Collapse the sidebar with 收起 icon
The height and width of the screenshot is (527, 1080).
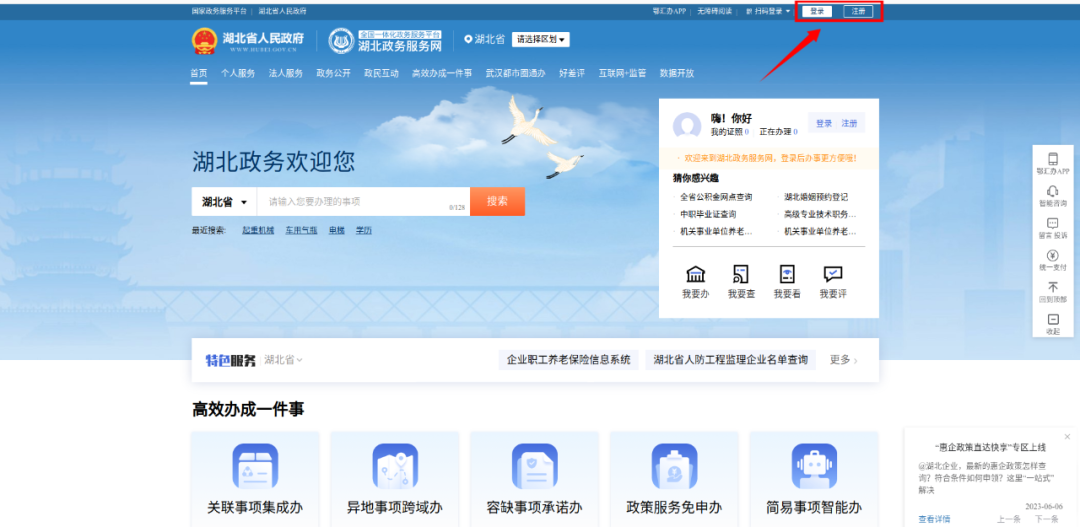(1052, 320)
